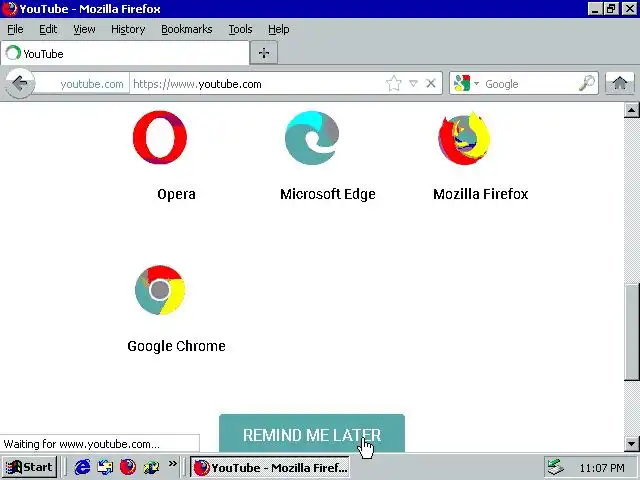This screenshot has height=480, width=640.
Task: Click the Google Chrome logo
Action: (x=160, y=290)
